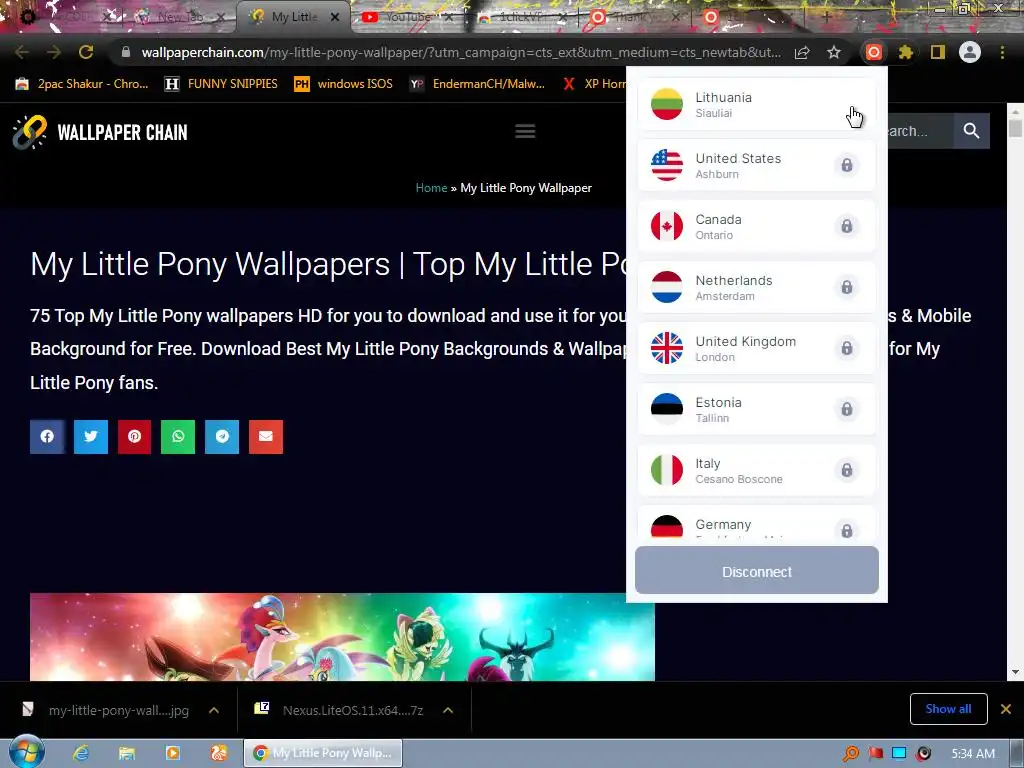
Task: Close the downloads bar
Action: click(1006, 709)
